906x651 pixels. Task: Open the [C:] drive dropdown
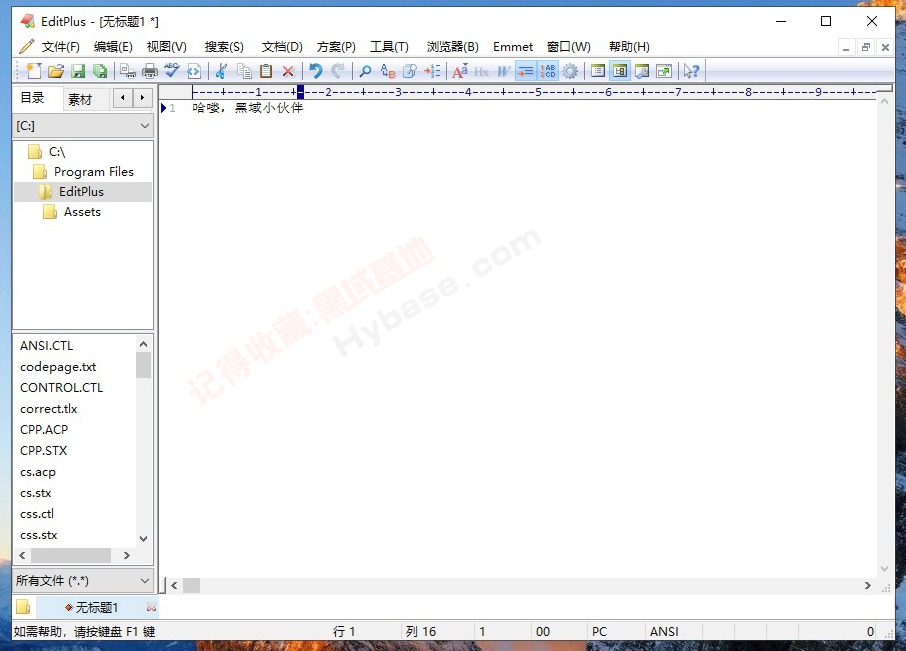[83, 126]
